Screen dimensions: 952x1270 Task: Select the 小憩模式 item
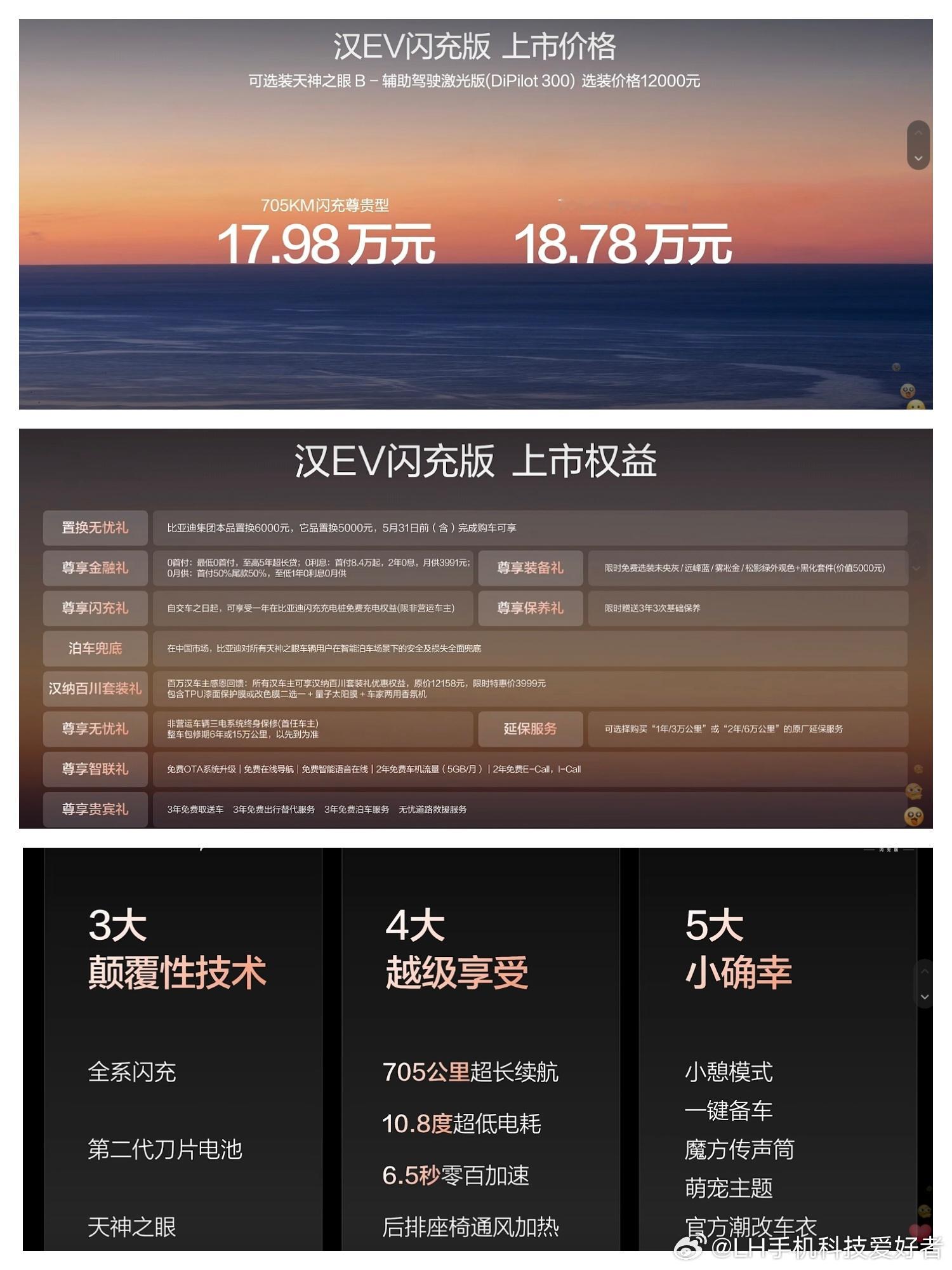tap(729, 1073)
